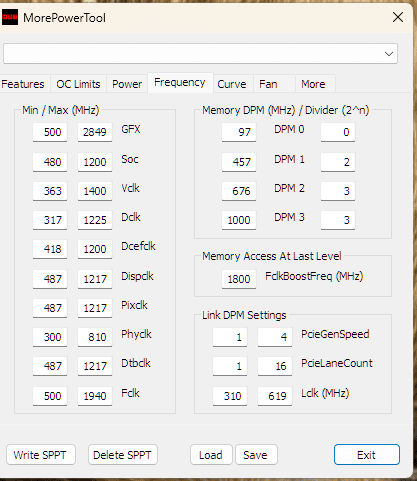Click the PcieGenSpeed label

tap(335, 334)
